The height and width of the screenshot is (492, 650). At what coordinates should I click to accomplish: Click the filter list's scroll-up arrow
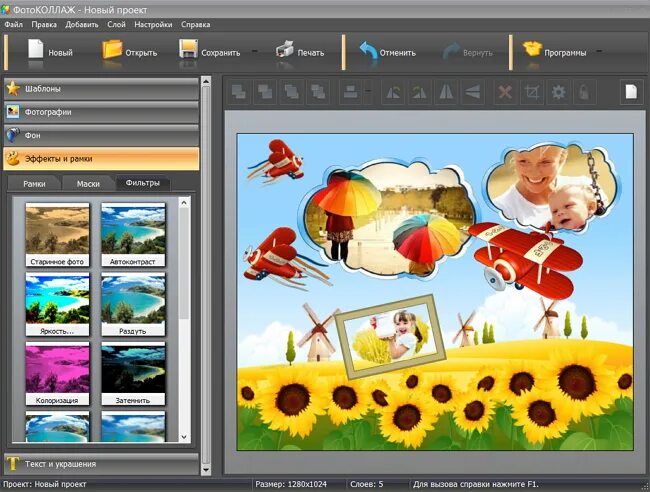point(184,203)
